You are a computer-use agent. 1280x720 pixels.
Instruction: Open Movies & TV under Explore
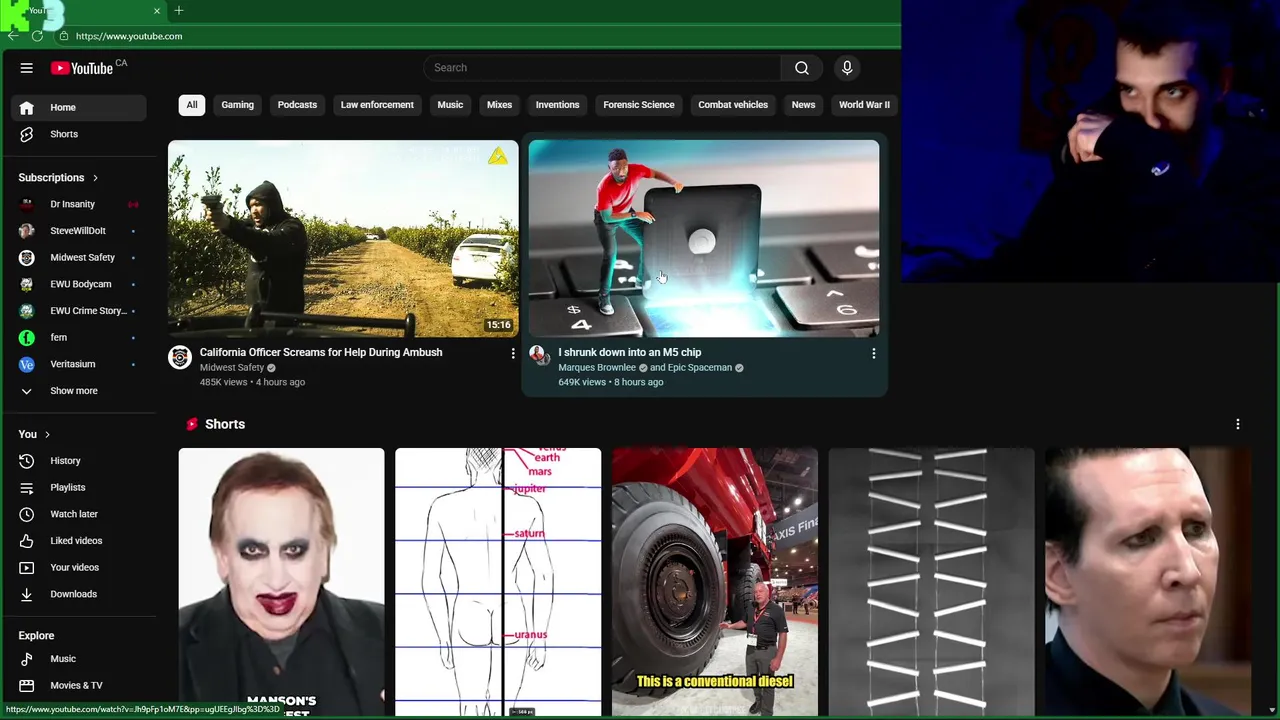(x=78, y=685)
